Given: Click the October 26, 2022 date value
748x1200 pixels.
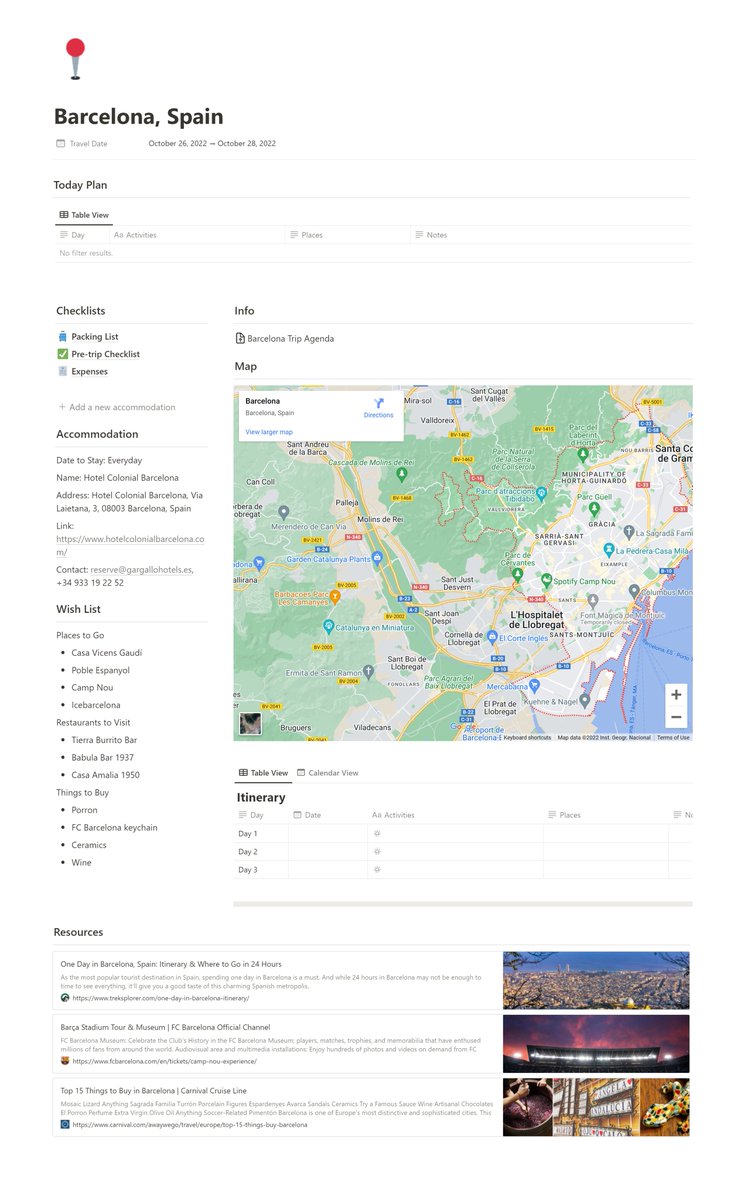Looking at the screenshot, I should [178, 143].
